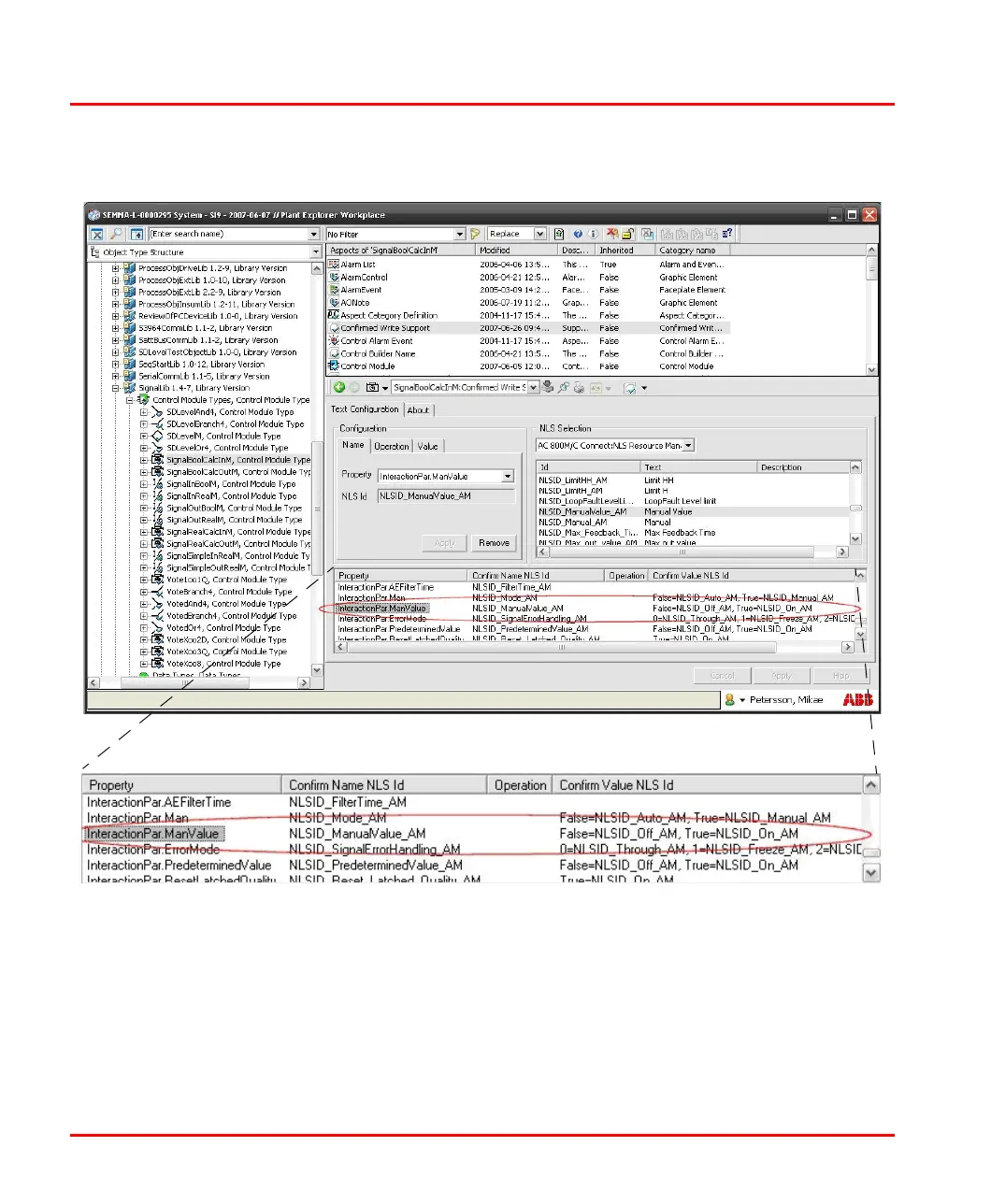This screenshot has height=1204, width=991.
Task: Sort by the Modified column header
Action: (x=517, y=251)
